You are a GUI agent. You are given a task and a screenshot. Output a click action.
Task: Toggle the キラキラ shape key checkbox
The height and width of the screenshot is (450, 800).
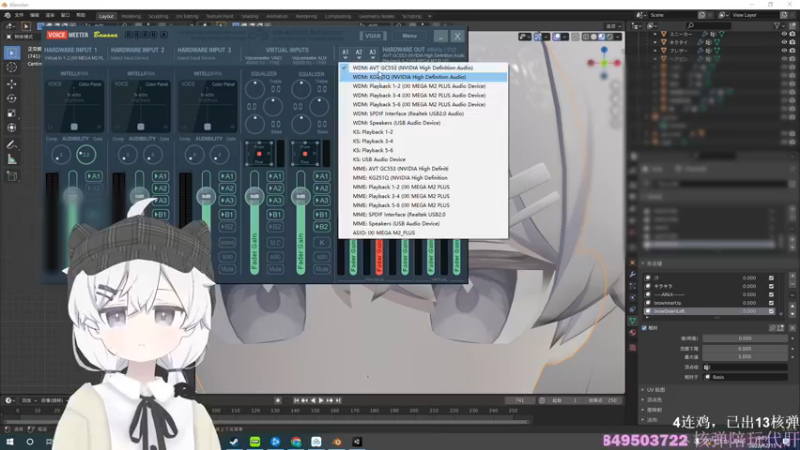tap(771, 286)
